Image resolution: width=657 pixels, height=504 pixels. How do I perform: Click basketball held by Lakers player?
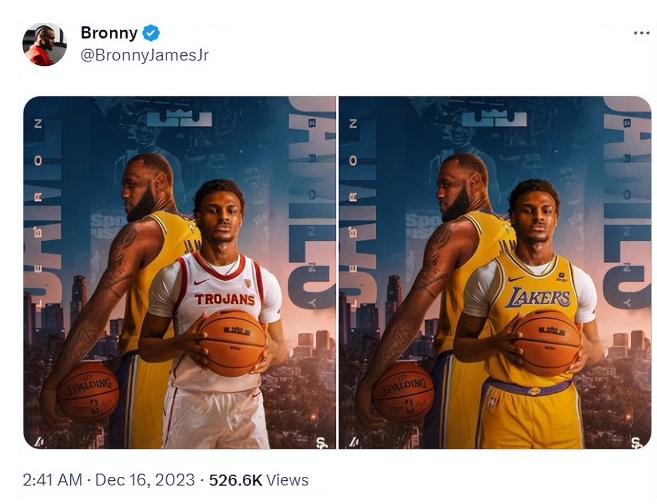(x=547, y=342)
